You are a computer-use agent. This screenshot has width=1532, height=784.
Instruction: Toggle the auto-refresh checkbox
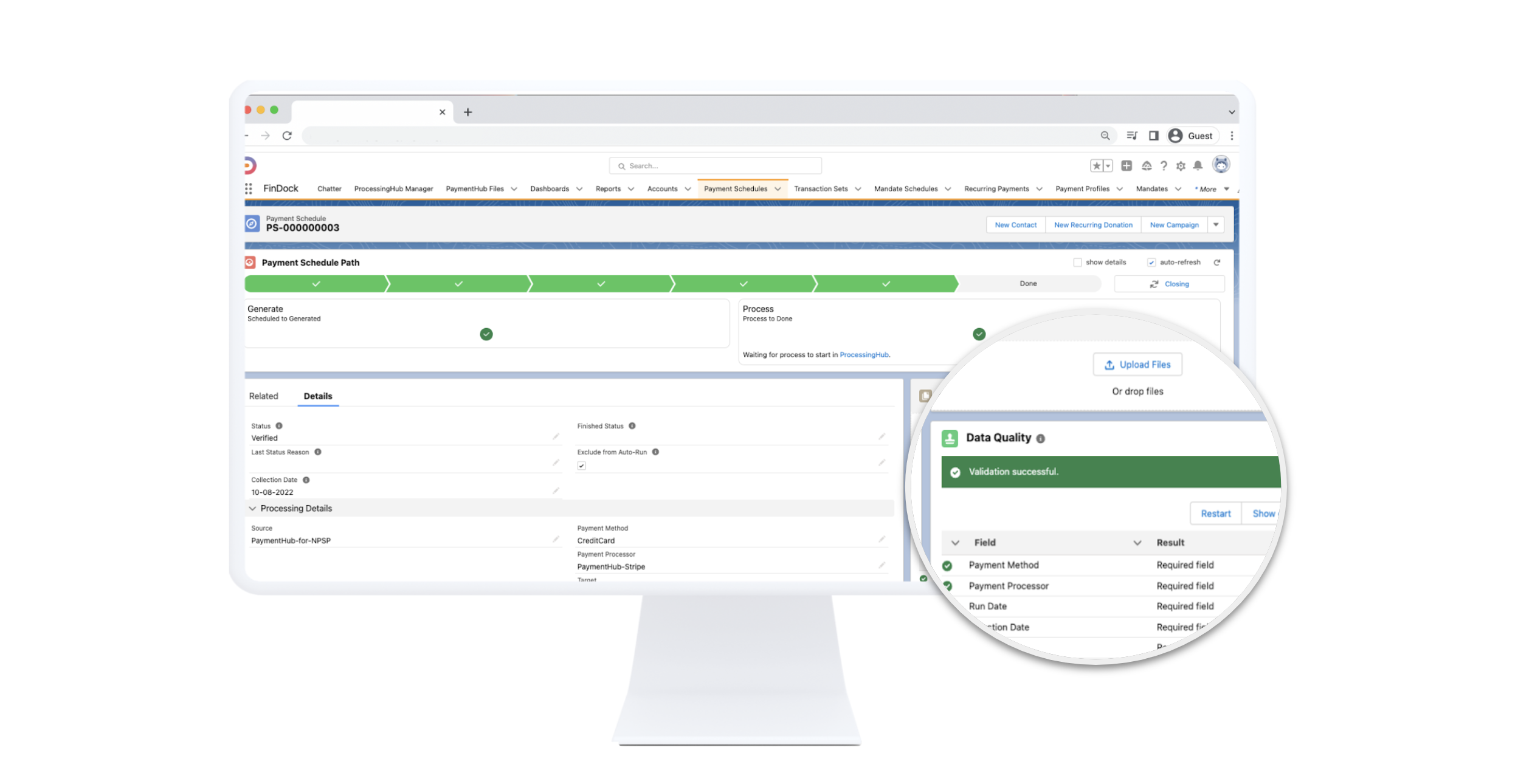[1151, 263]
